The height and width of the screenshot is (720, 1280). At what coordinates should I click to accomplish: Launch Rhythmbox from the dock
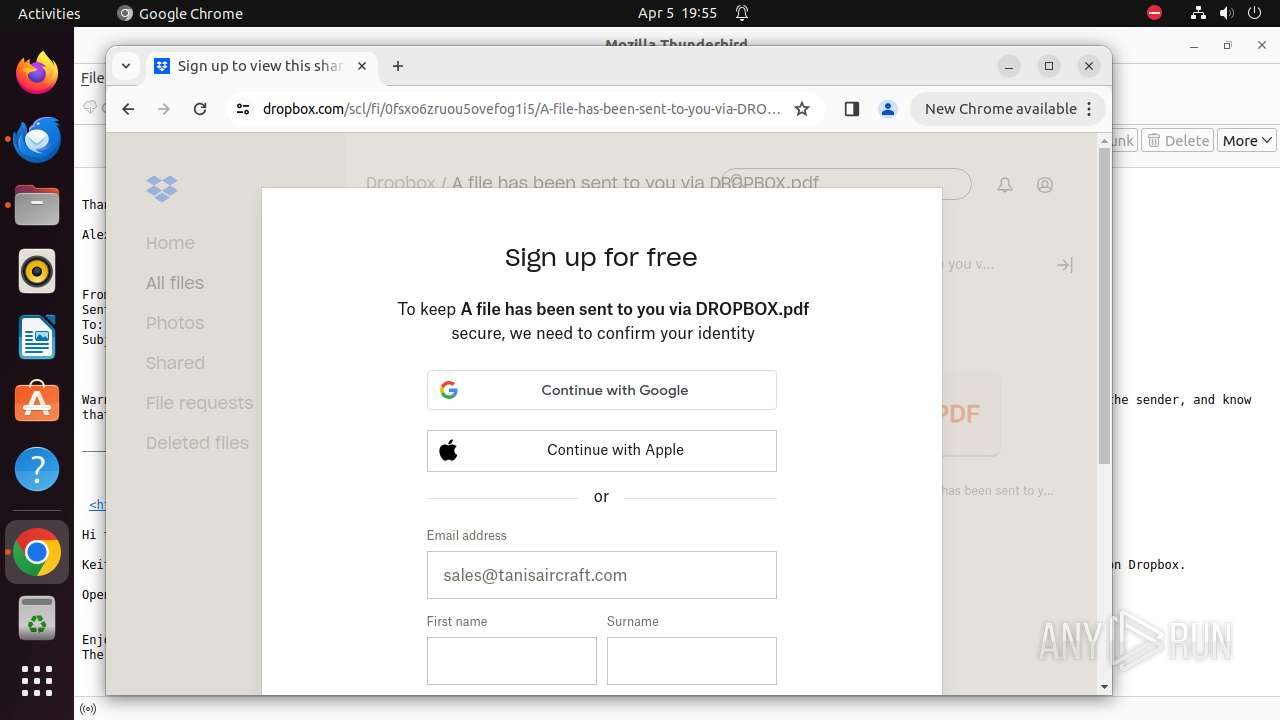[37, 272]
